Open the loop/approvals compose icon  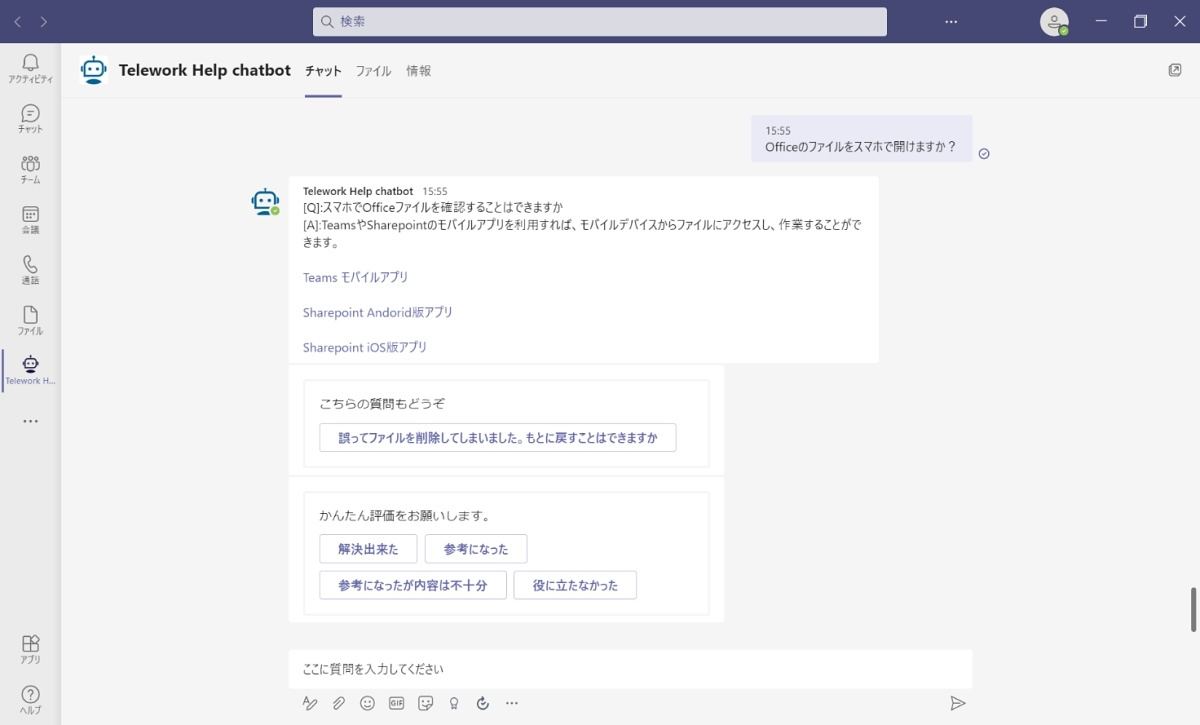pyautogui.click(x=483, y=703)
